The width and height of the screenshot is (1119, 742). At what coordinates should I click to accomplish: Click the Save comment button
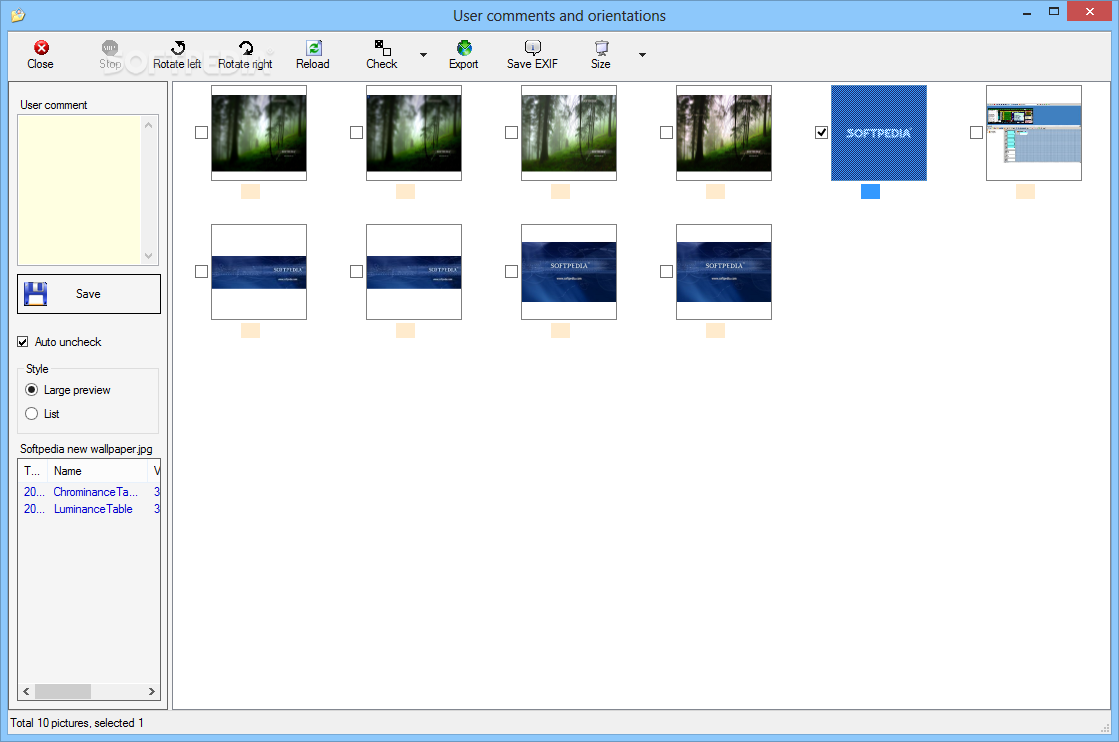point(89,294)
